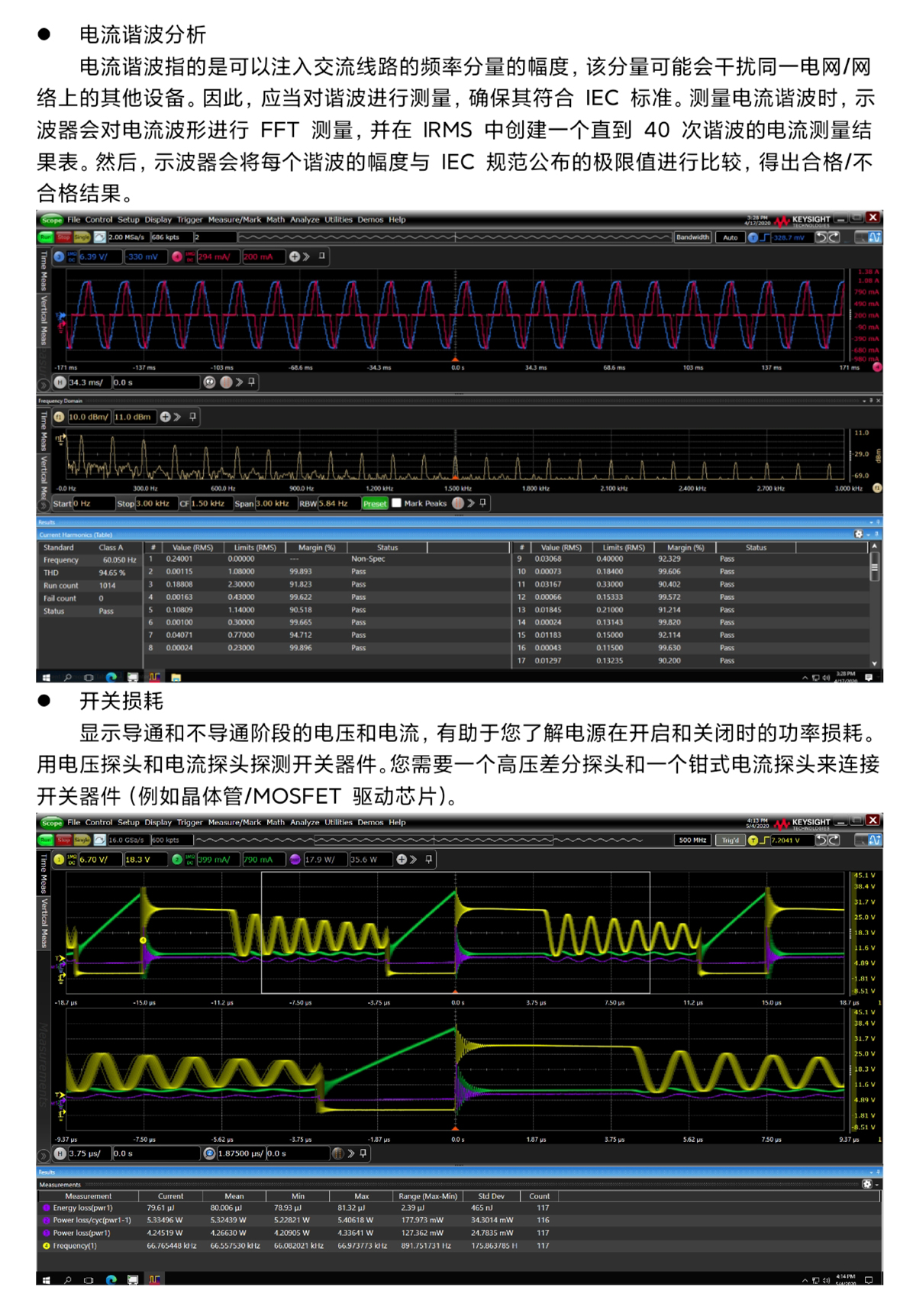Expand the chevron right of the 35.6 W field
This screenshot has width=916, height=1316.
click(413, 860)
